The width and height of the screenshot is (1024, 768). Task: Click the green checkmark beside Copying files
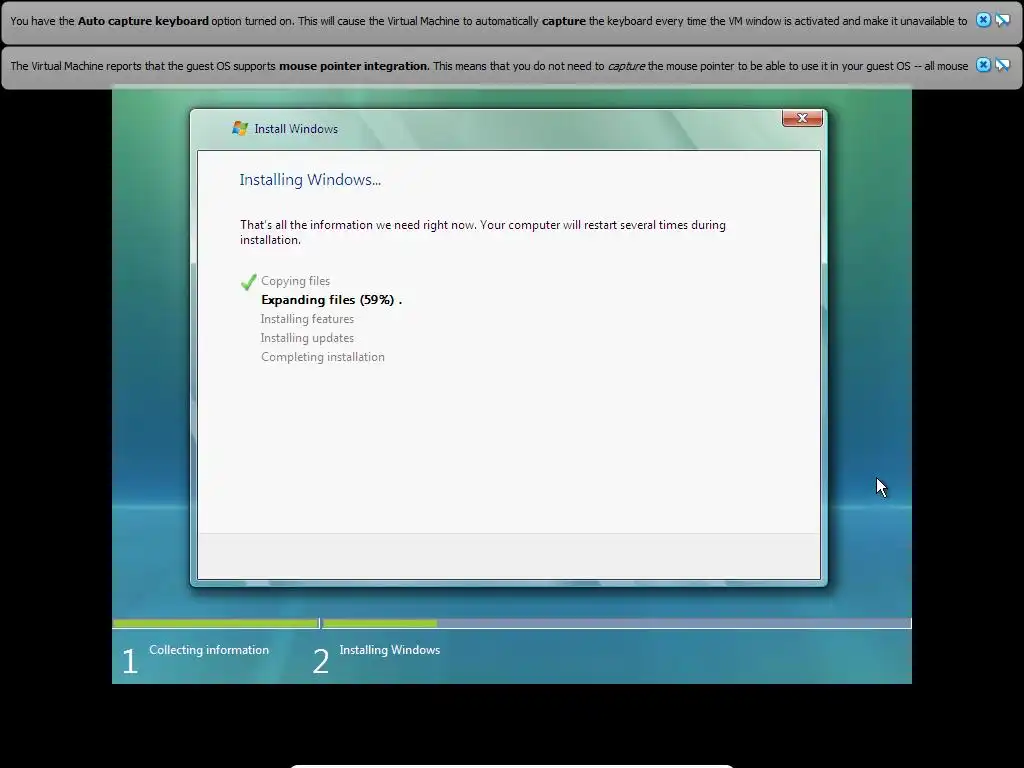248,282
